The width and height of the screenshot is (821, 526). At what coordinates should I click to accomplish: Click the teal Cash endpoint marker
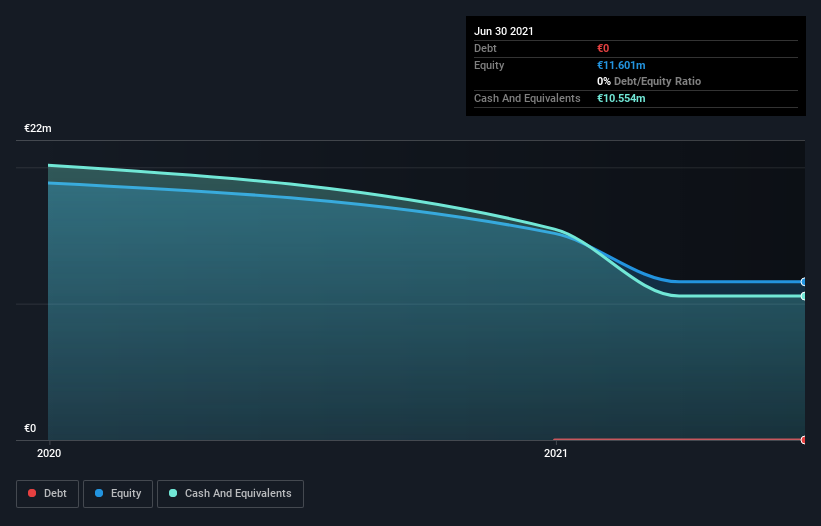pos(804,296)
